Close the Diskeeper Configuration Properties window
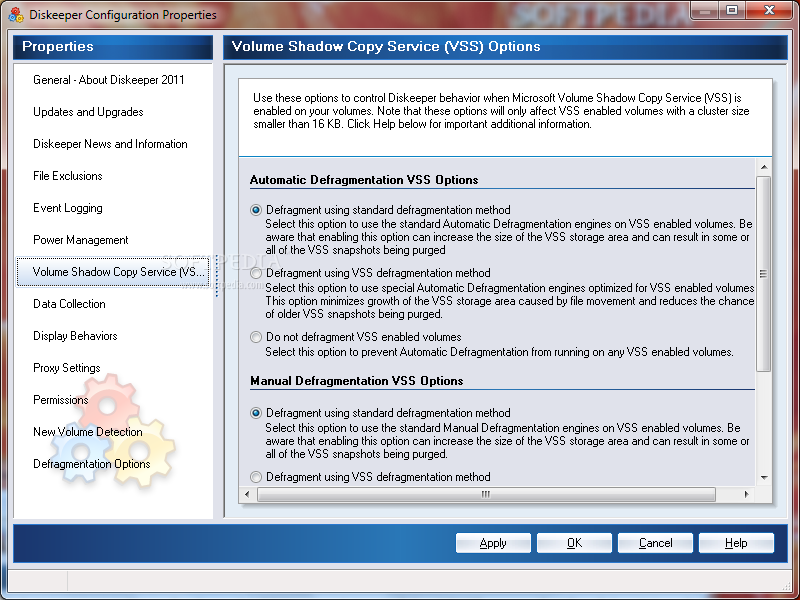This screenshot has width=800, height=600. (x=770, y=10)
